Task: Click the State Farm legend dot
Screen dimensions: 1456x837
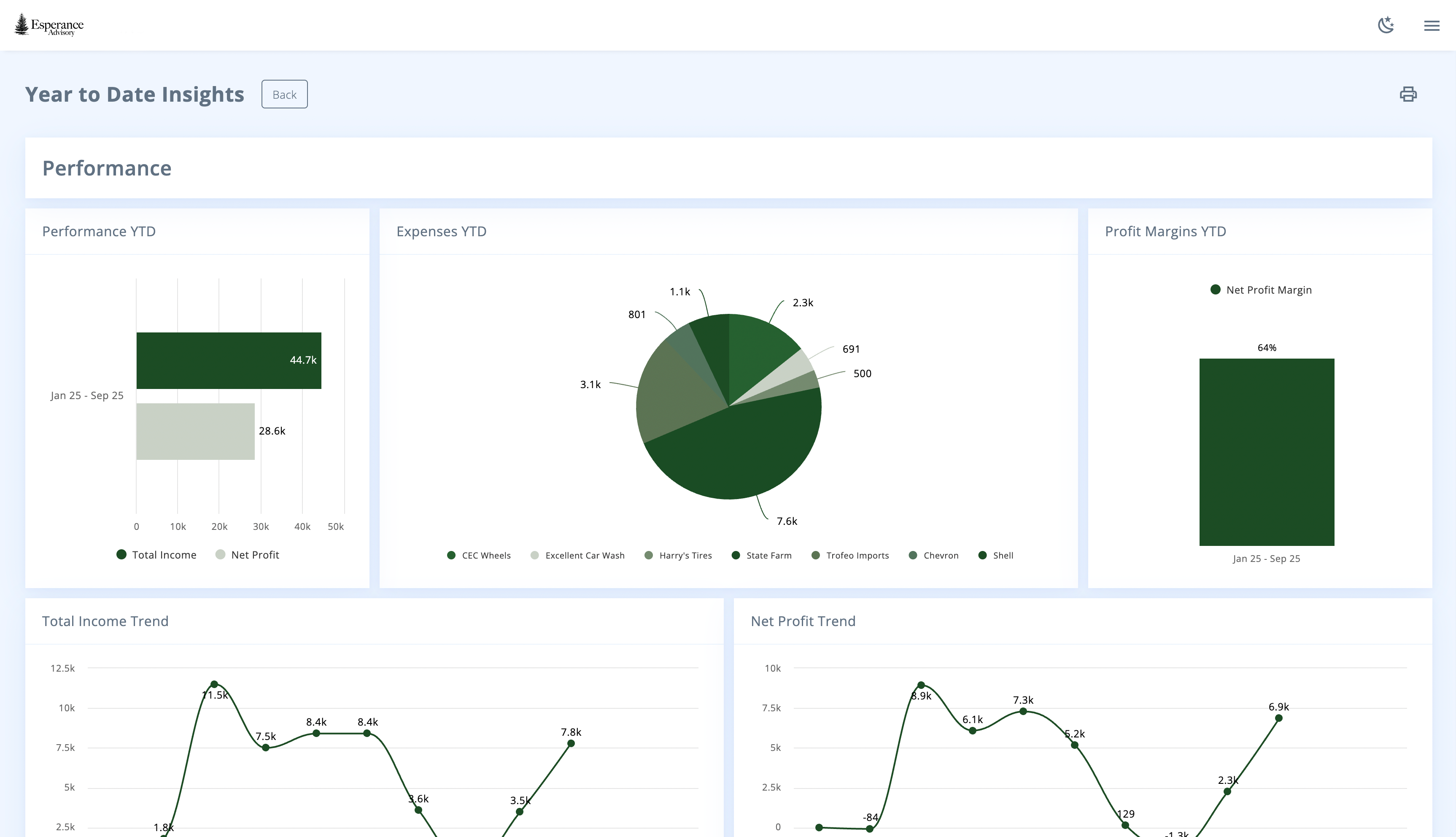Action: (x=736, y=555)
